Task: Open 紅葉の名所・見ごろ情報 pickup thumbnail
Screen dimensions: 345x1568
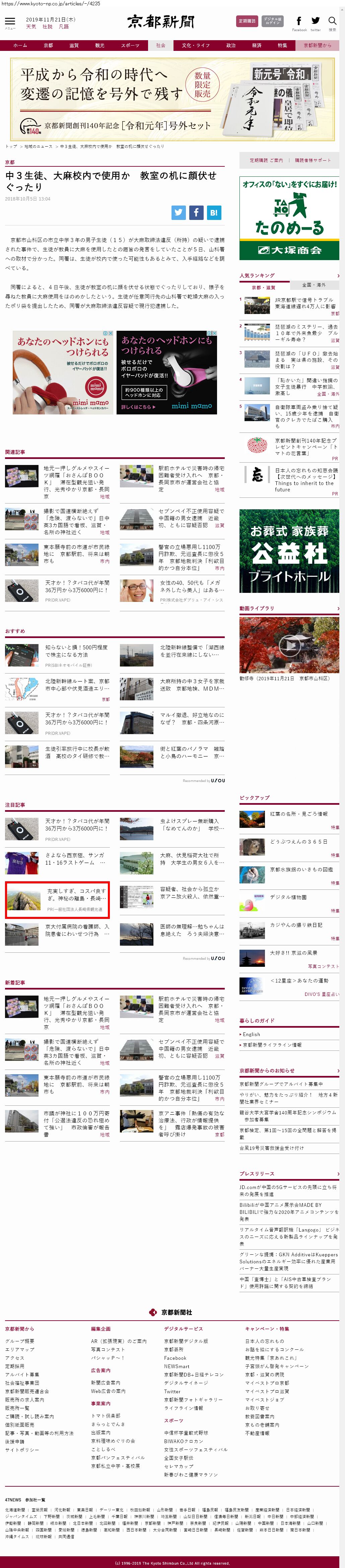Action: [252, 819]
